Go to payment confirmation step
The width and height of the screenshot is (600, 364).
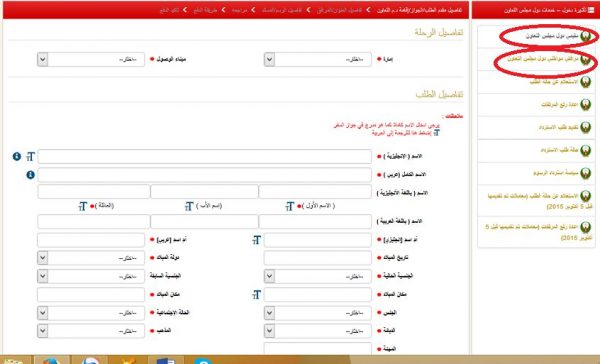[x=170, y=10]
